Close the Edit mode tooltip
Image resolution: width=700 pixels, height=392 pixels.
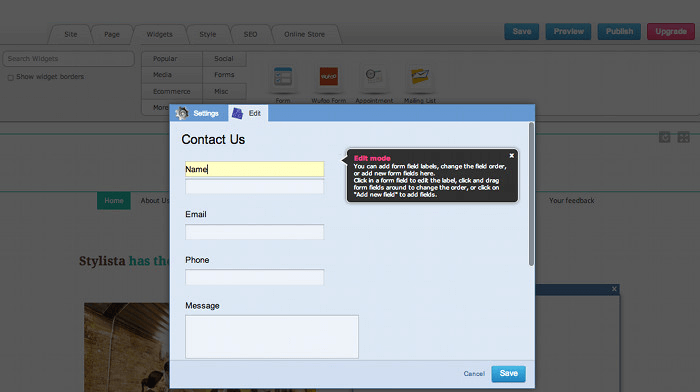(x=512, y=155)
